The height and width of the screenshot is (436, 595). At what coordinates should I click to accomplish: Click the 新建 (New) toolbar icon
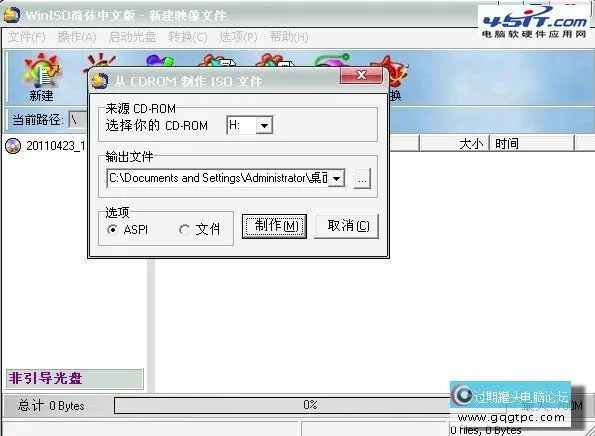click(x=41, y=77)
